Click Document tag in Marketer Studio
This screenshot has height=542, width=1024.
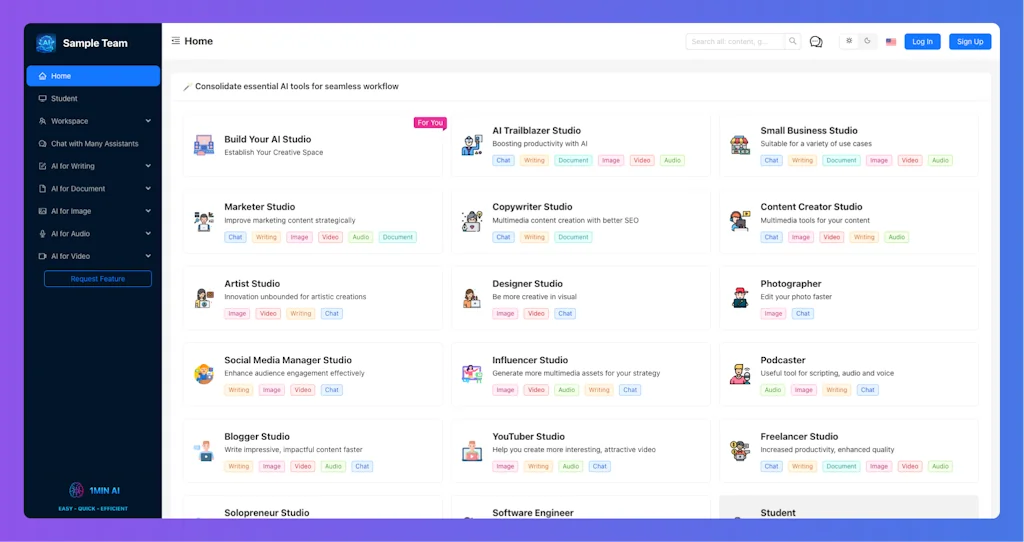398,238
